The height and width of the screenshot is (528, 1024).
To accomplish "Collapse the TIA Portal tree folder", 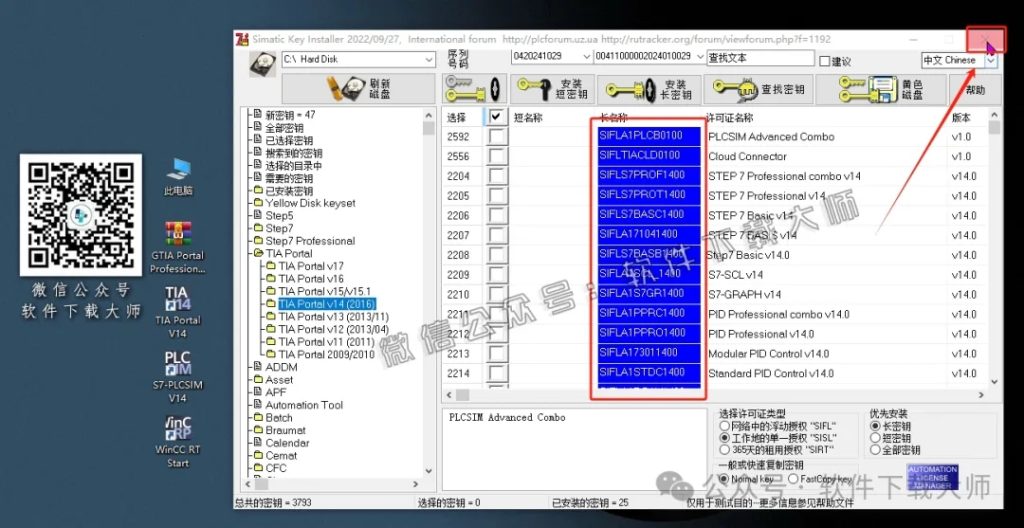I will click(257, 254).
